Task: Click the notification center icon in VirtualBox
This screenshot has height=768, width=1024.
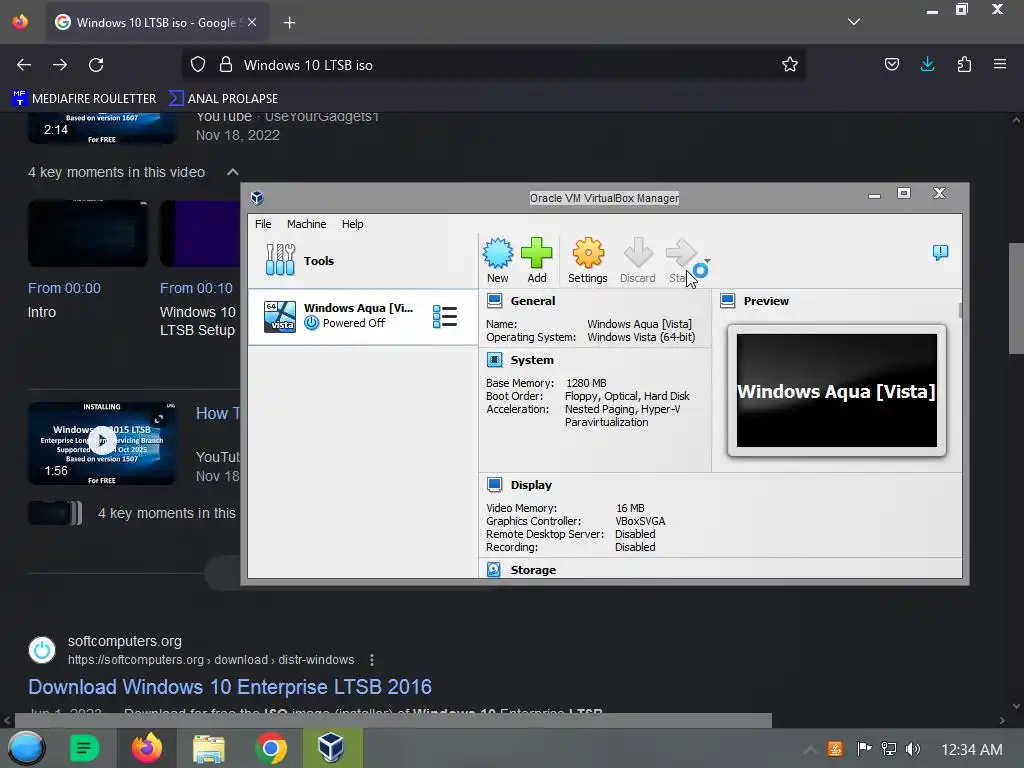Action: coord(940,253)
